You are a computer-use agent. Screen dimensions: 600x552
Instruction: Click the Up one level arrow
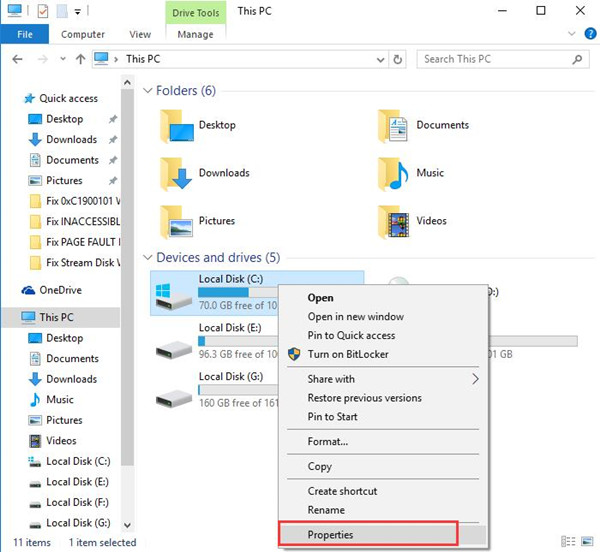(x=80, y=59)
